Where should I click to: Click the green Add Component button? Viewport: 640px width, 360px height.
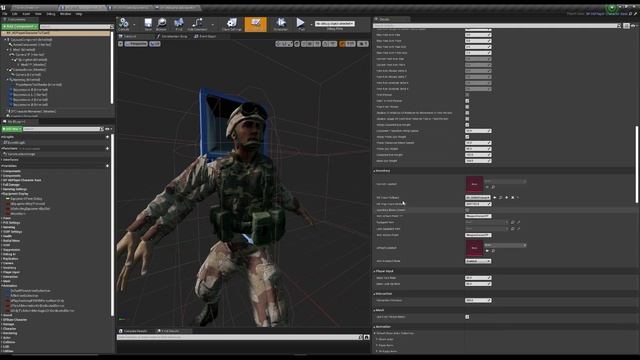[20, 27]
